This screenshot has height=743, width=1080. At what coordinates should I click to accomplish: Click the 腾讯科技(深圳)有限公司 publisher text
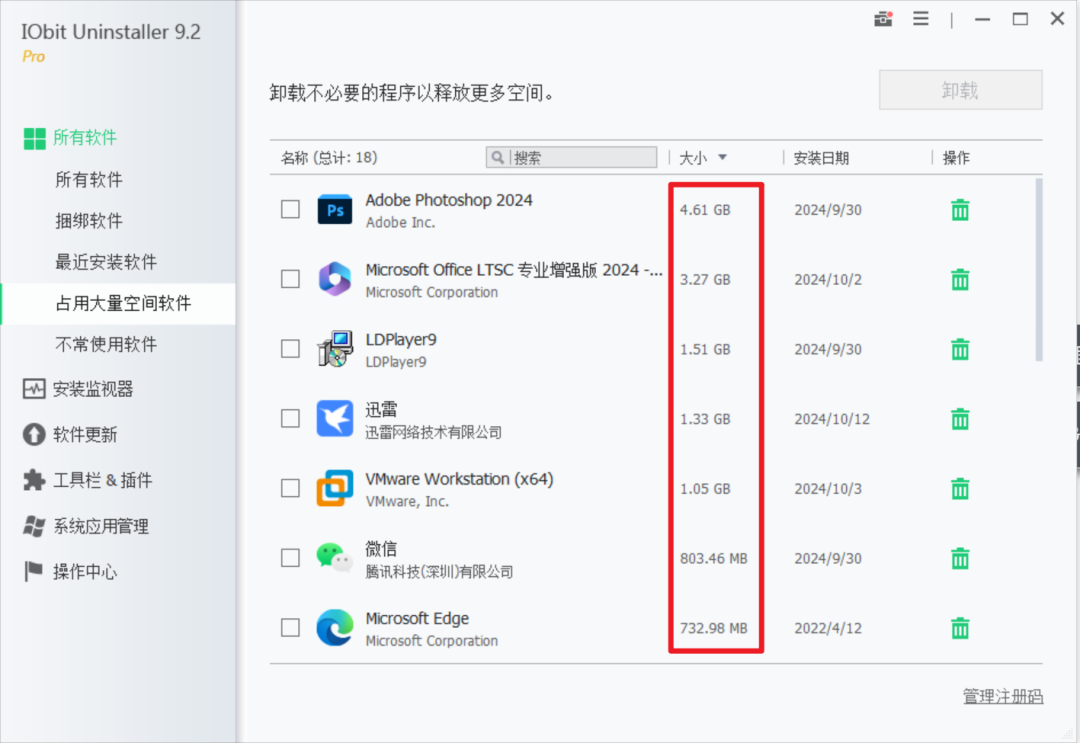point(439,572)
